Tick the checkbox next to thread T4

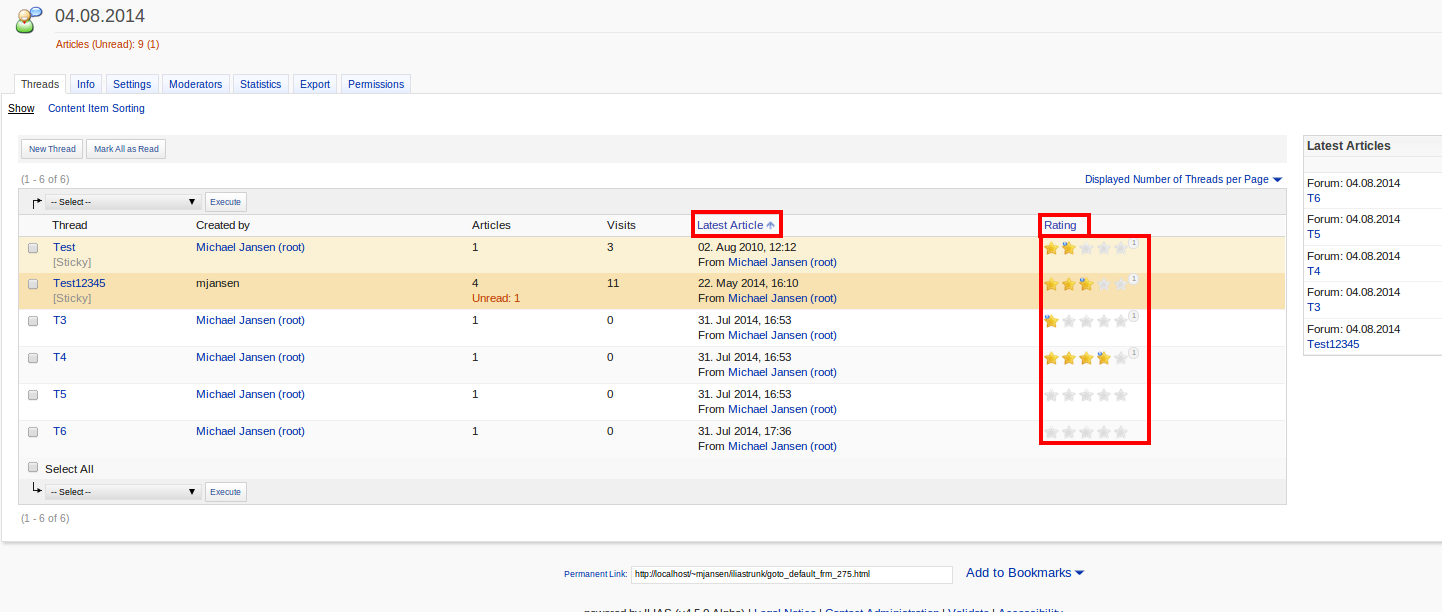(33, 358)
